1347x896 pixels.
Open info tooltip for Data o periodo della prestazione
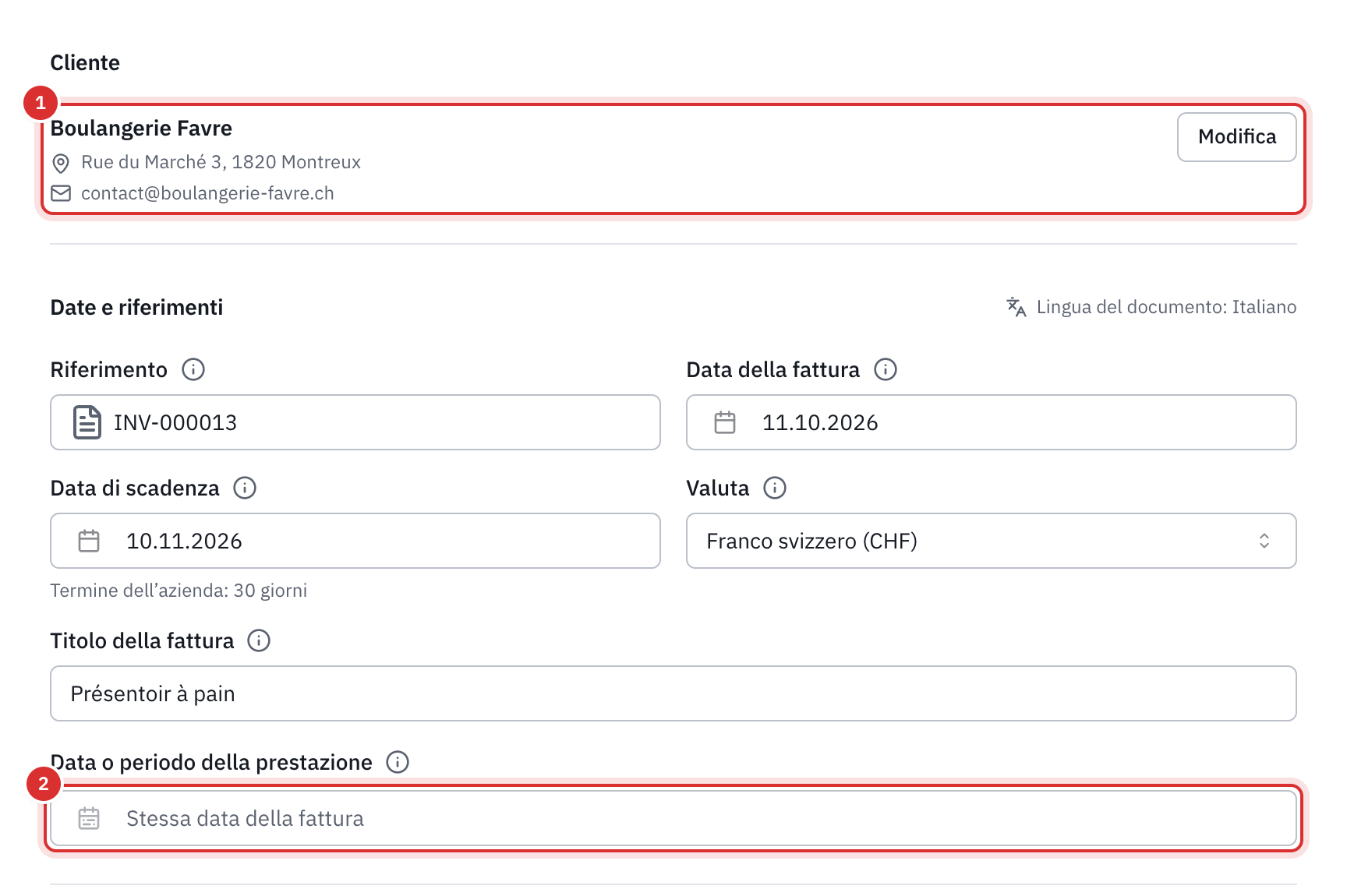pos(398,762)
